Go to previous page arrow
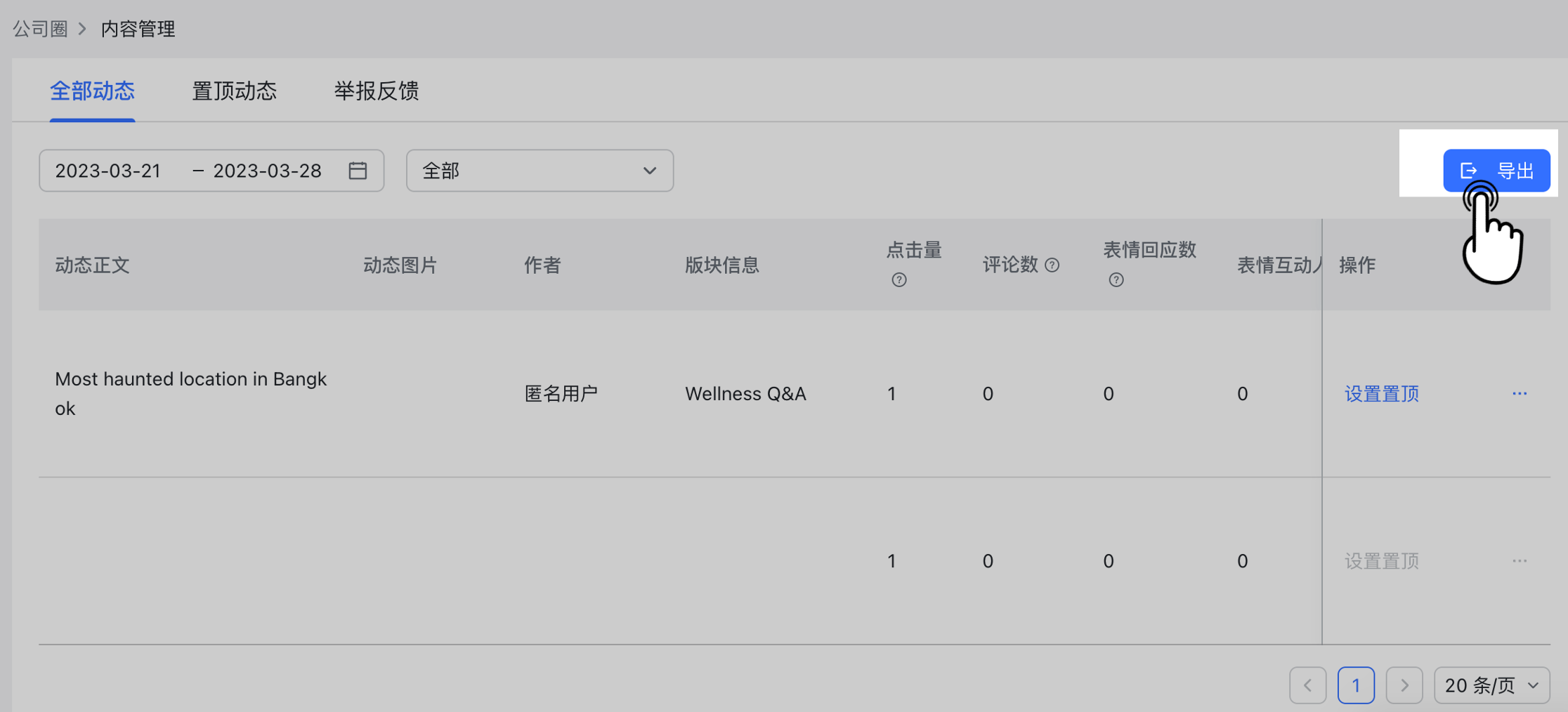 pos(1308,685)
